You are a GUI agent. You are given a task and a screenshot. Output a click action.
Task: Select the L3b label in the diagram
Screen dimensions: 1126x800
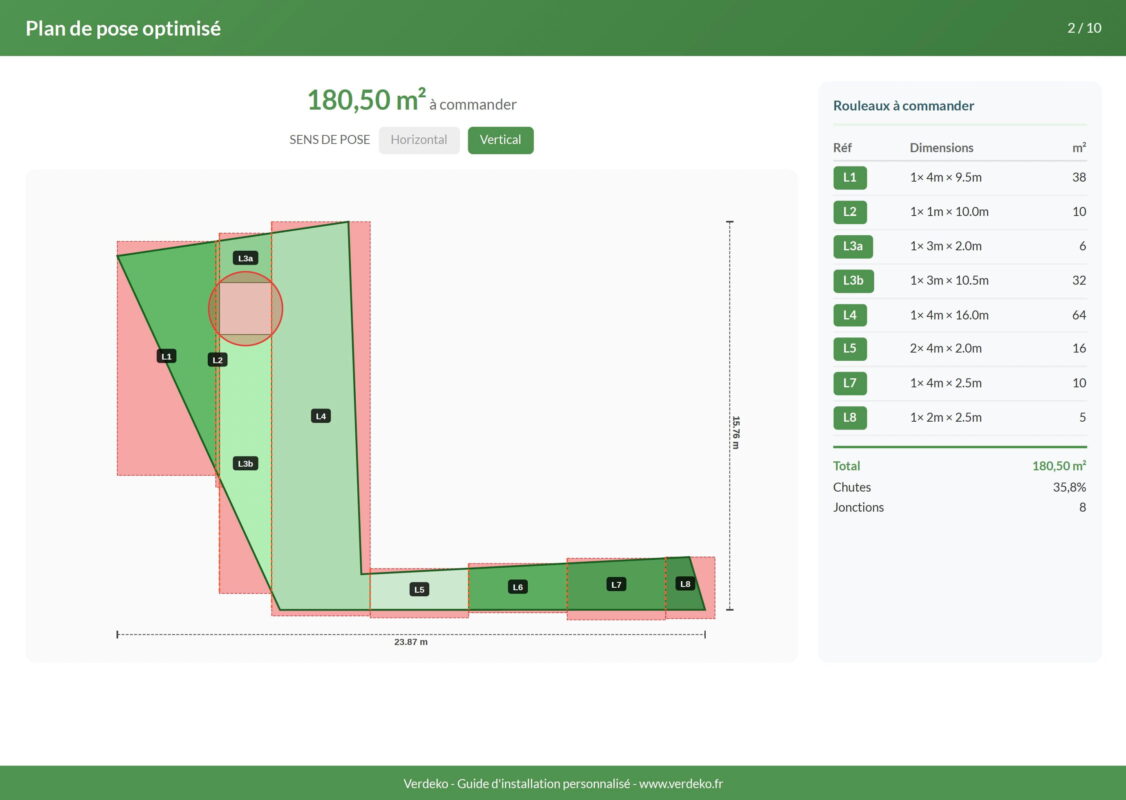coord(245,463)
